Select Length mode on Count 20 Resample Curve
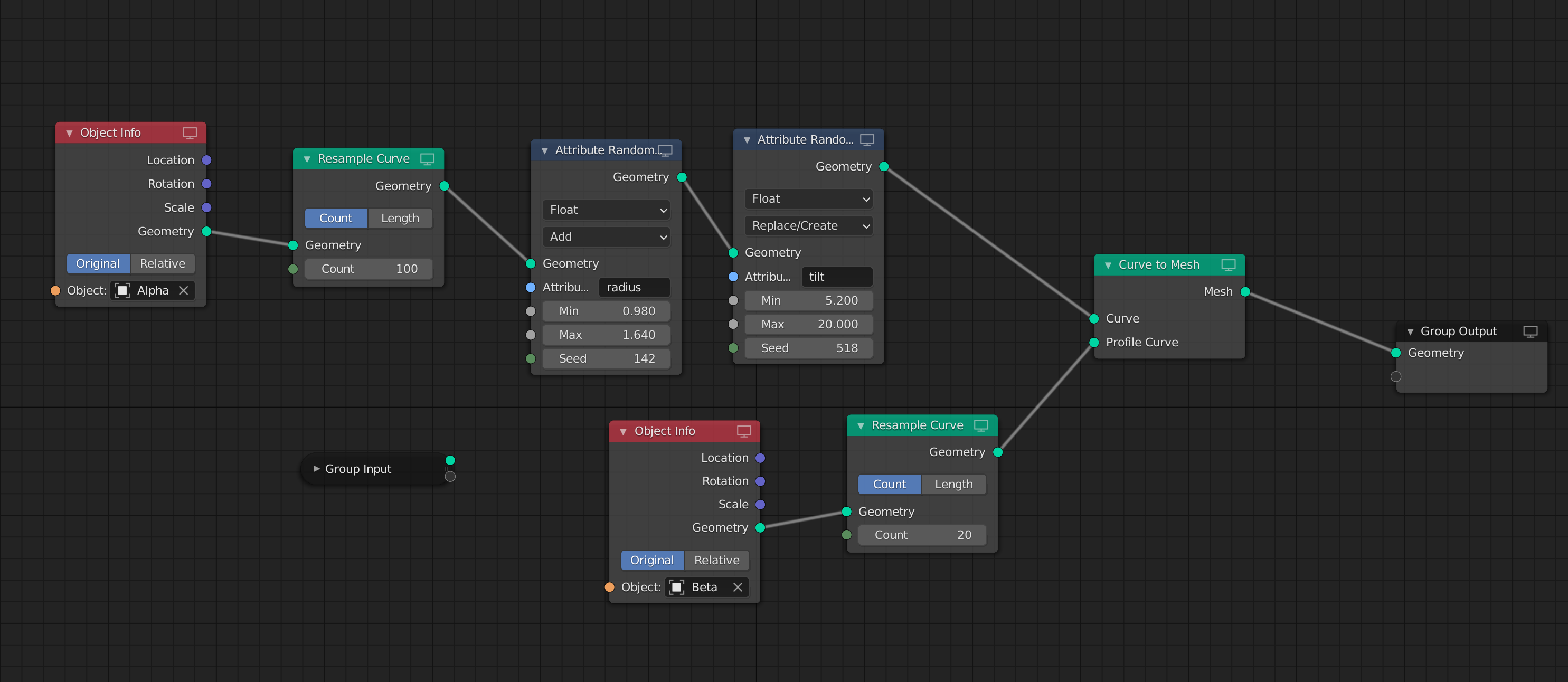Image resolution: width=1568 pixels, height=682 pixels. tap(954, 484)
